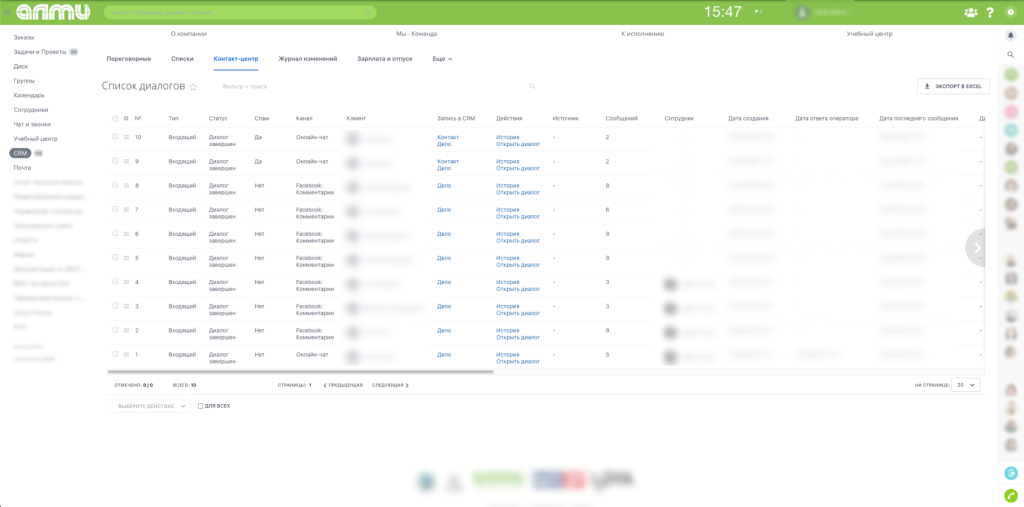This screenshot has width=1024, height=507.
Task: Click История link in row 7
Action: [507, 210]
